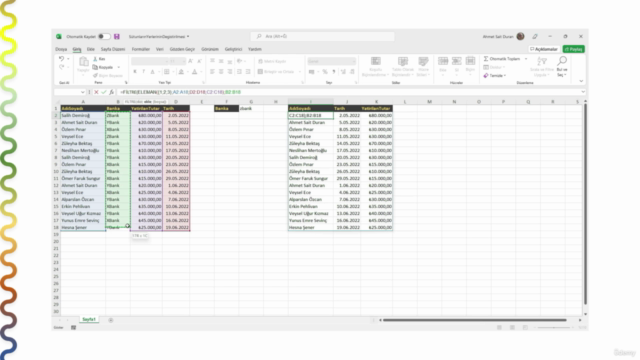Open the Name Box dropdown
This screenshot has width=640, height=360.
pyautogui.click(x=82, y=92)
